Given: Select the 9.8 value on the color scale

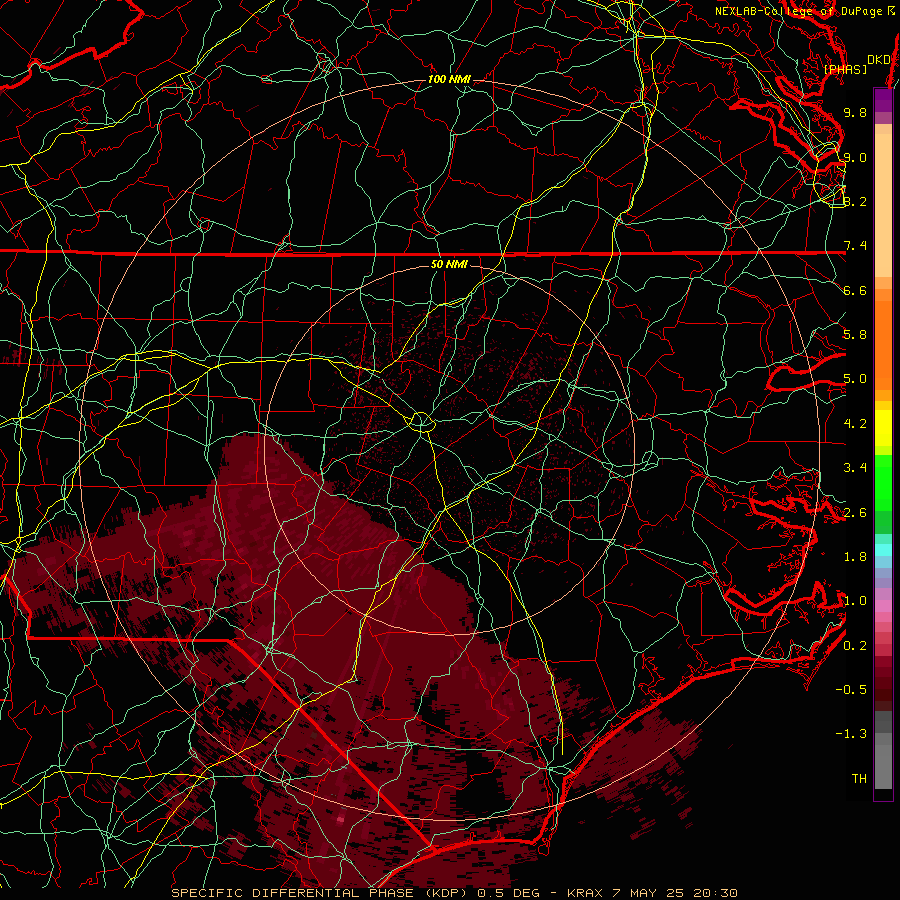Looking at the screenshot, I should [x=855, y=112].
